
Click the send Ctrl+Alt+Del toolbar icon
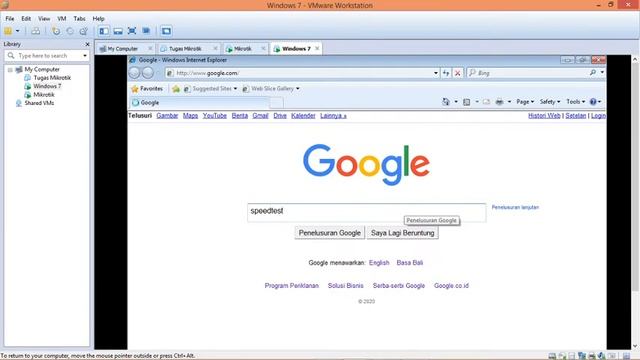[36, 31]
